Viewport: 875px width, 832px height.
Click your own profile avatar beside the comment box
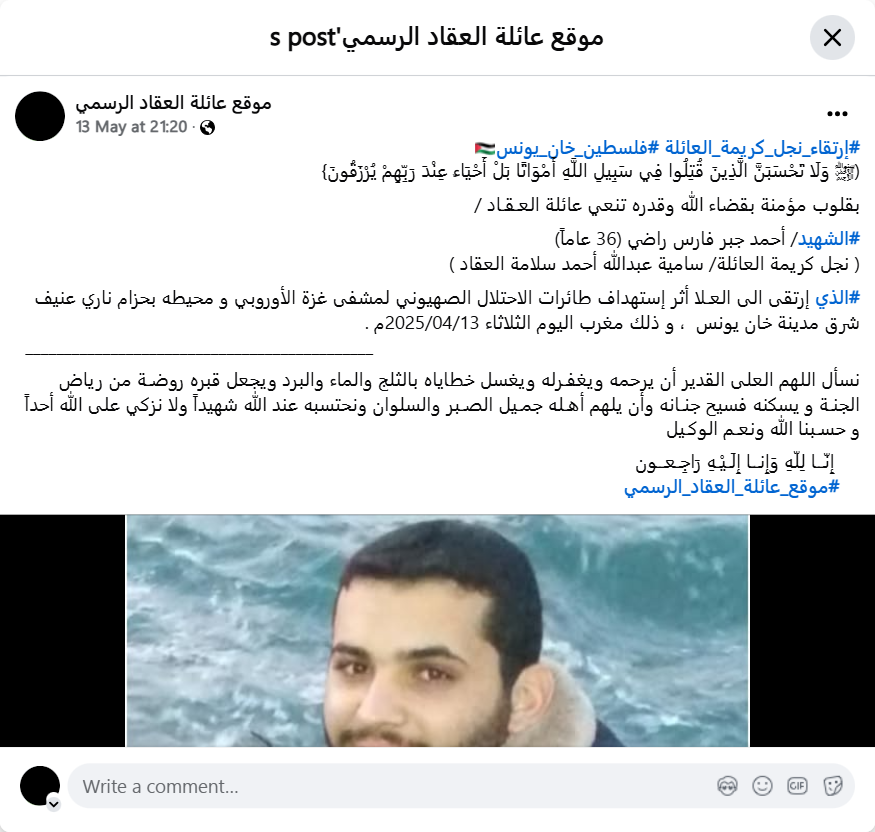coord(40,786)
